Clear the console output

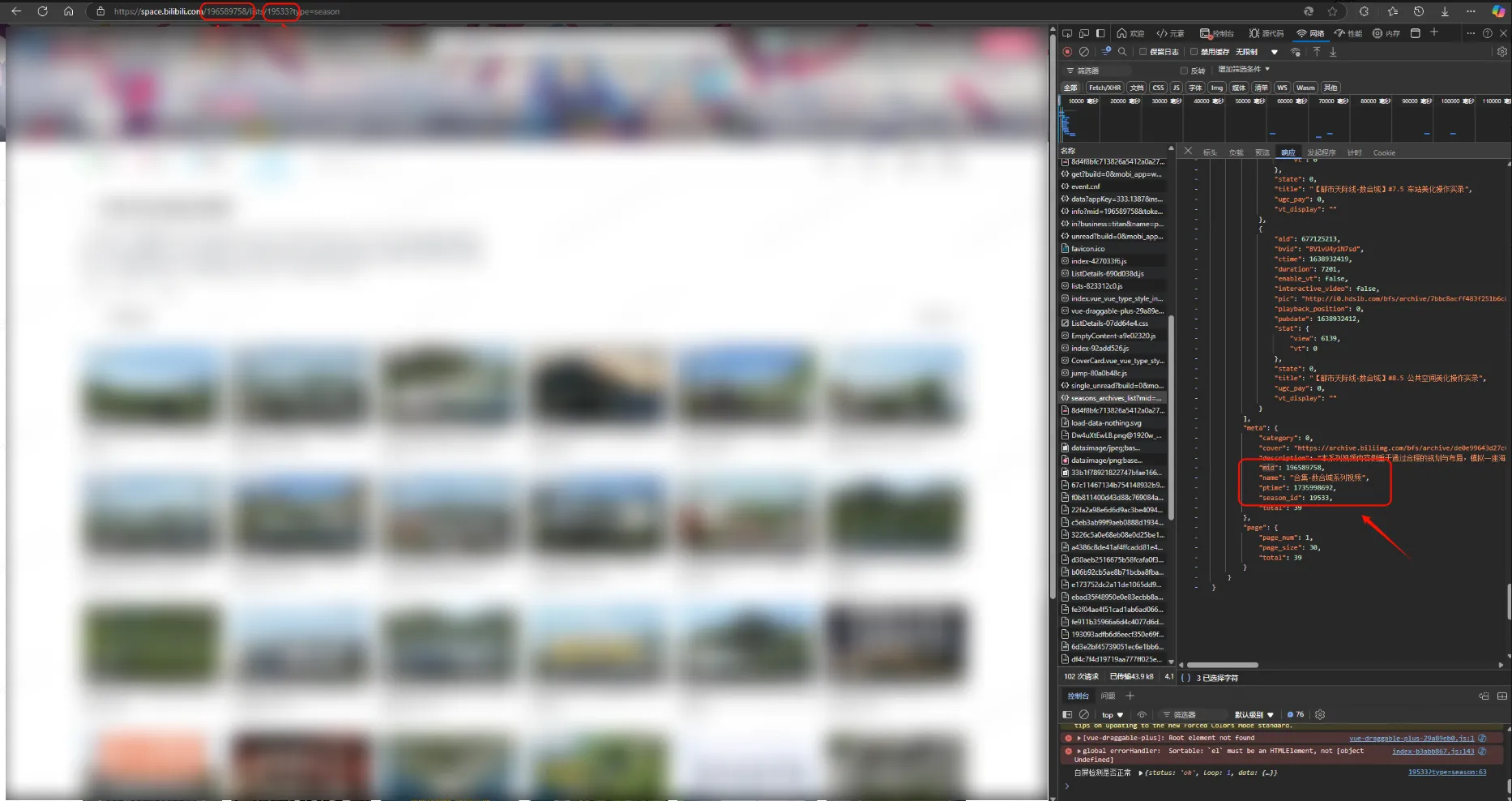[1084, 715]
